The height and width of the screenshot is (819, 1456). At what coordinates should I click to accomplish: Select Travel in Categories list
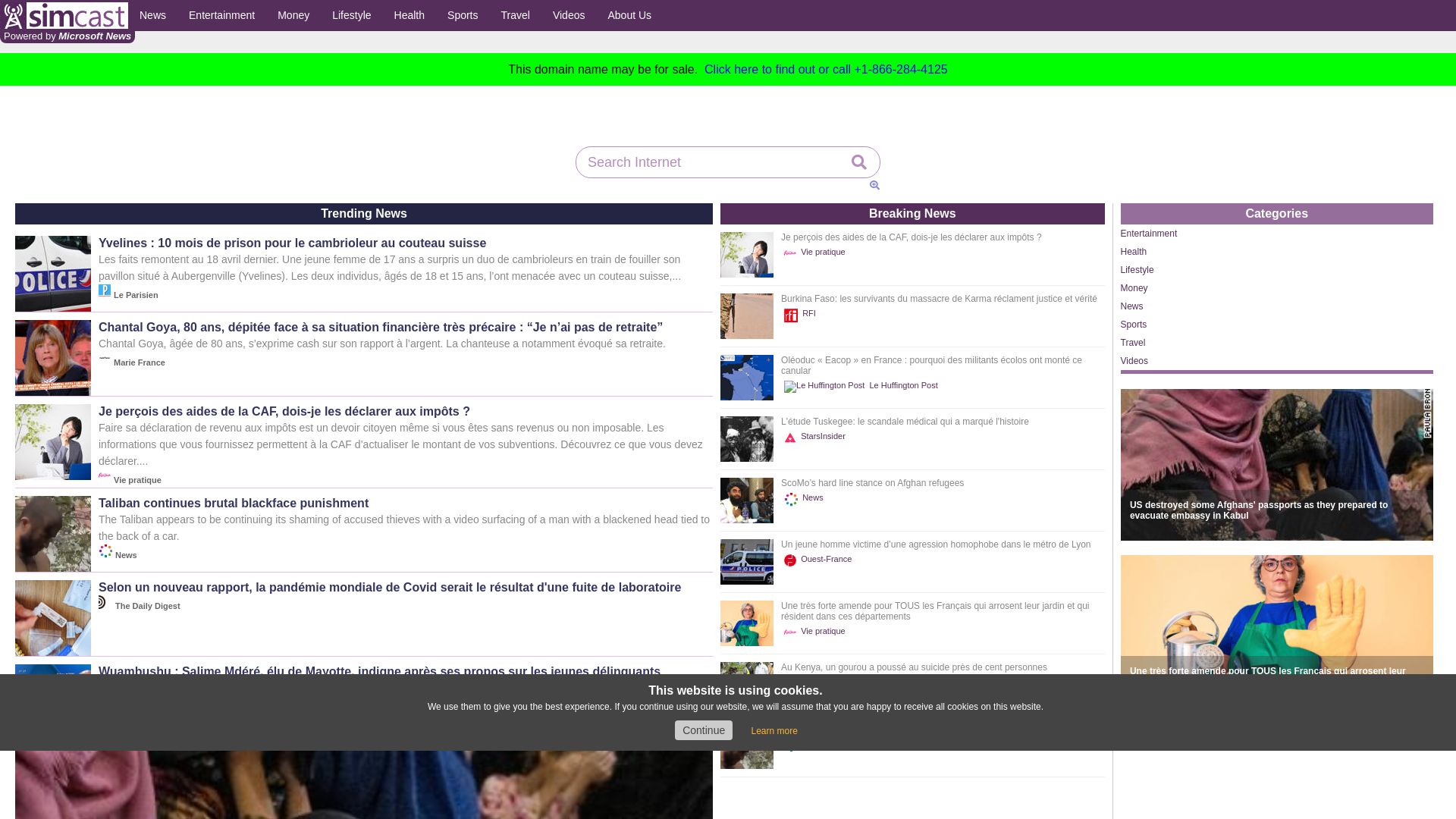(1132, 343)
